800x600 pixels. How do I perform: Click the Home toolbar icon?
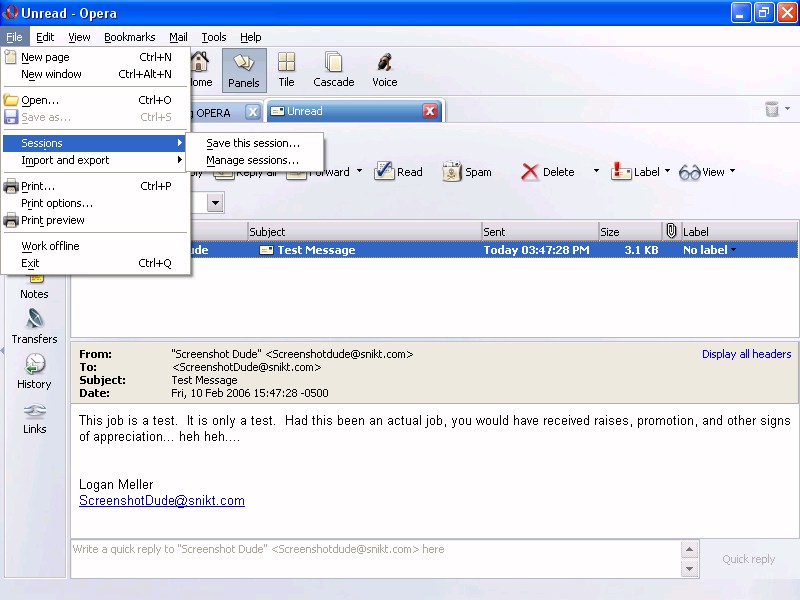[201, 70]
